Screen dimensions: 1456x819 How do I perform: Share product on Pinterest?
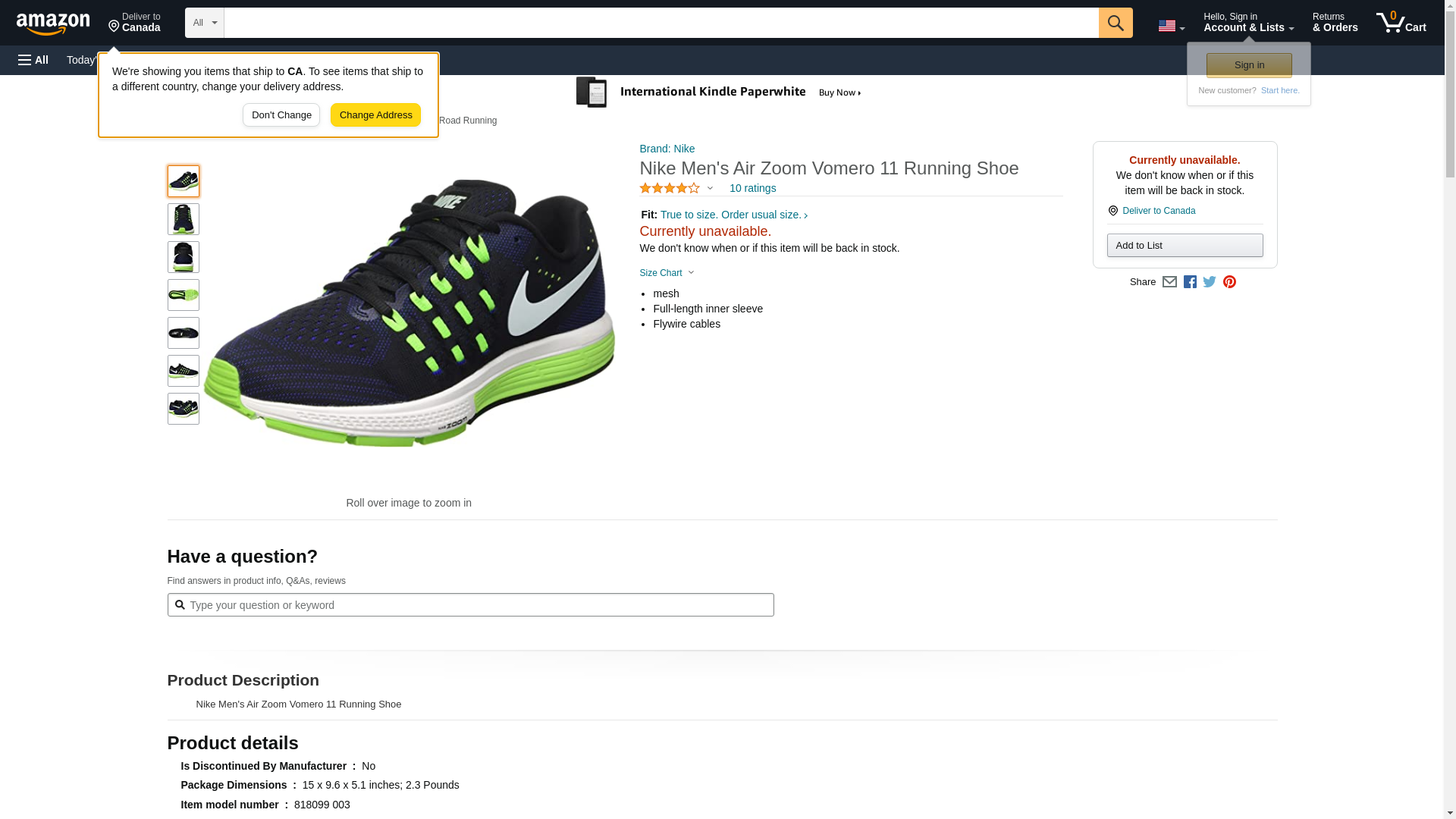(1229, 282)
